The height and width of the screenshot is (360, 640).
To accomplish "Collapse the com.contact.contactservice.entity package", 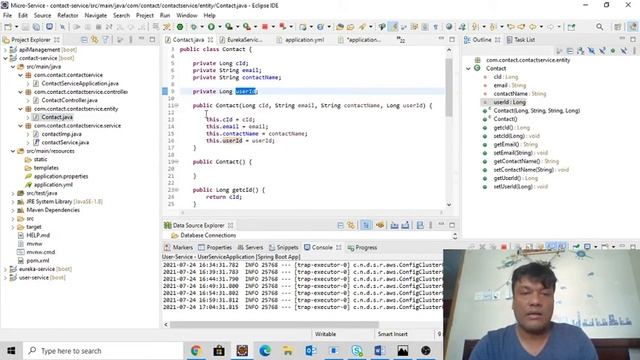I will tap(20, 109).
